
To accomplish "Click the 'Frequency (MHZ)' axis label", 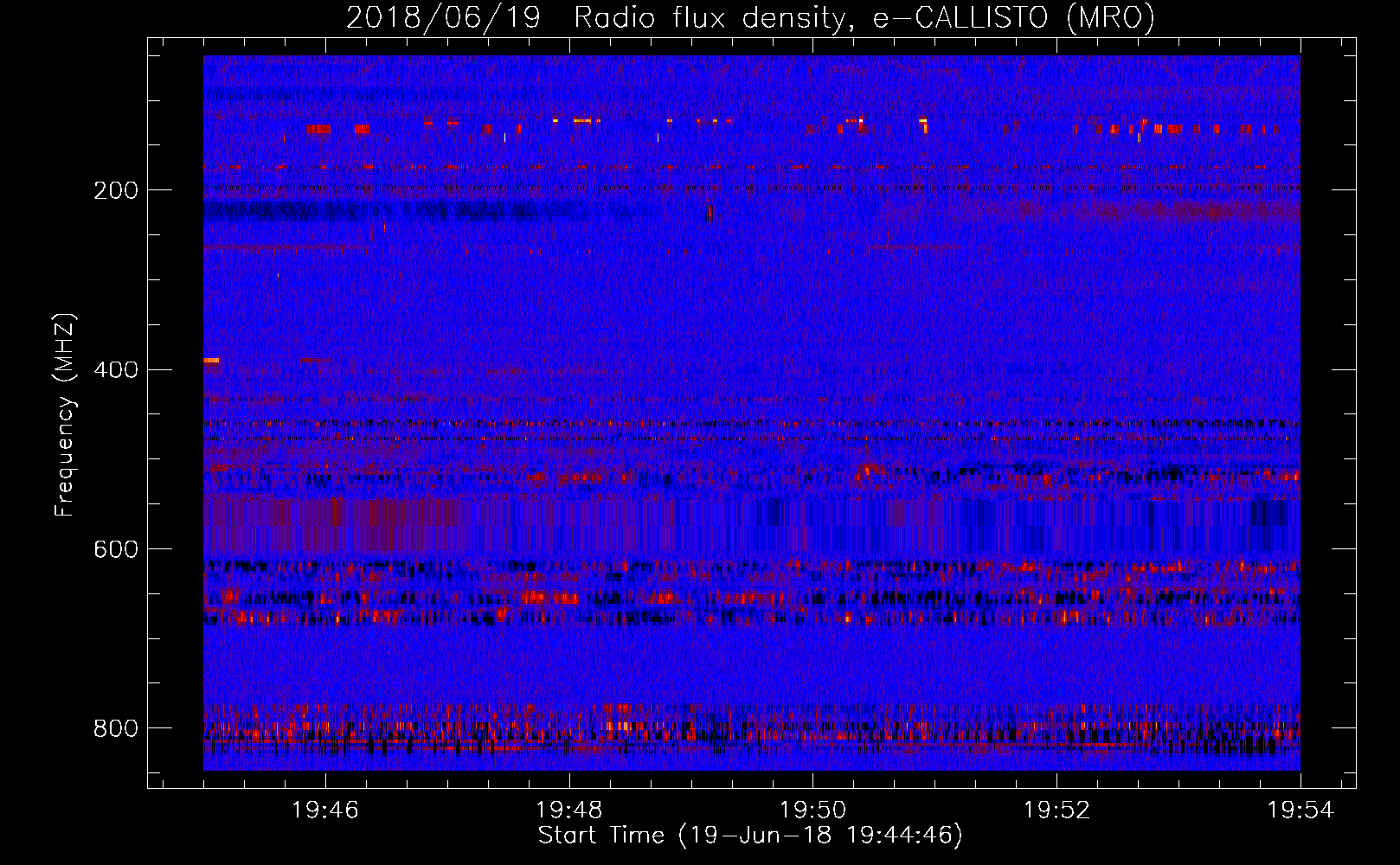I will pos(65,415).
